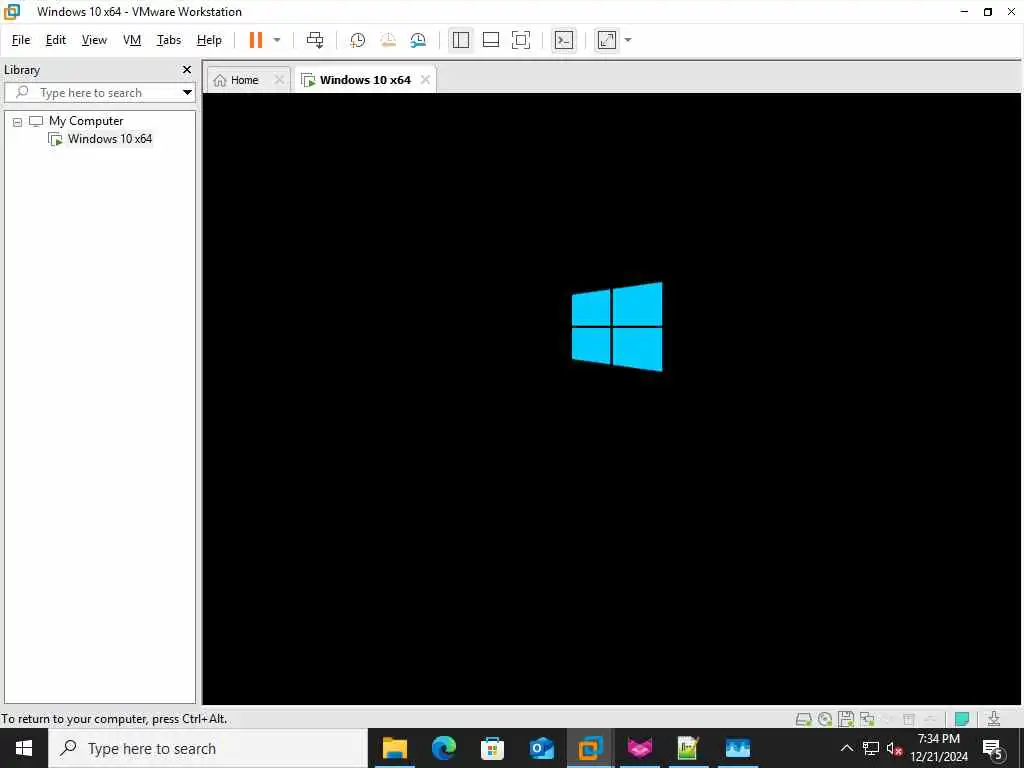Click inside the VM console display

click(x=613, y=398)
